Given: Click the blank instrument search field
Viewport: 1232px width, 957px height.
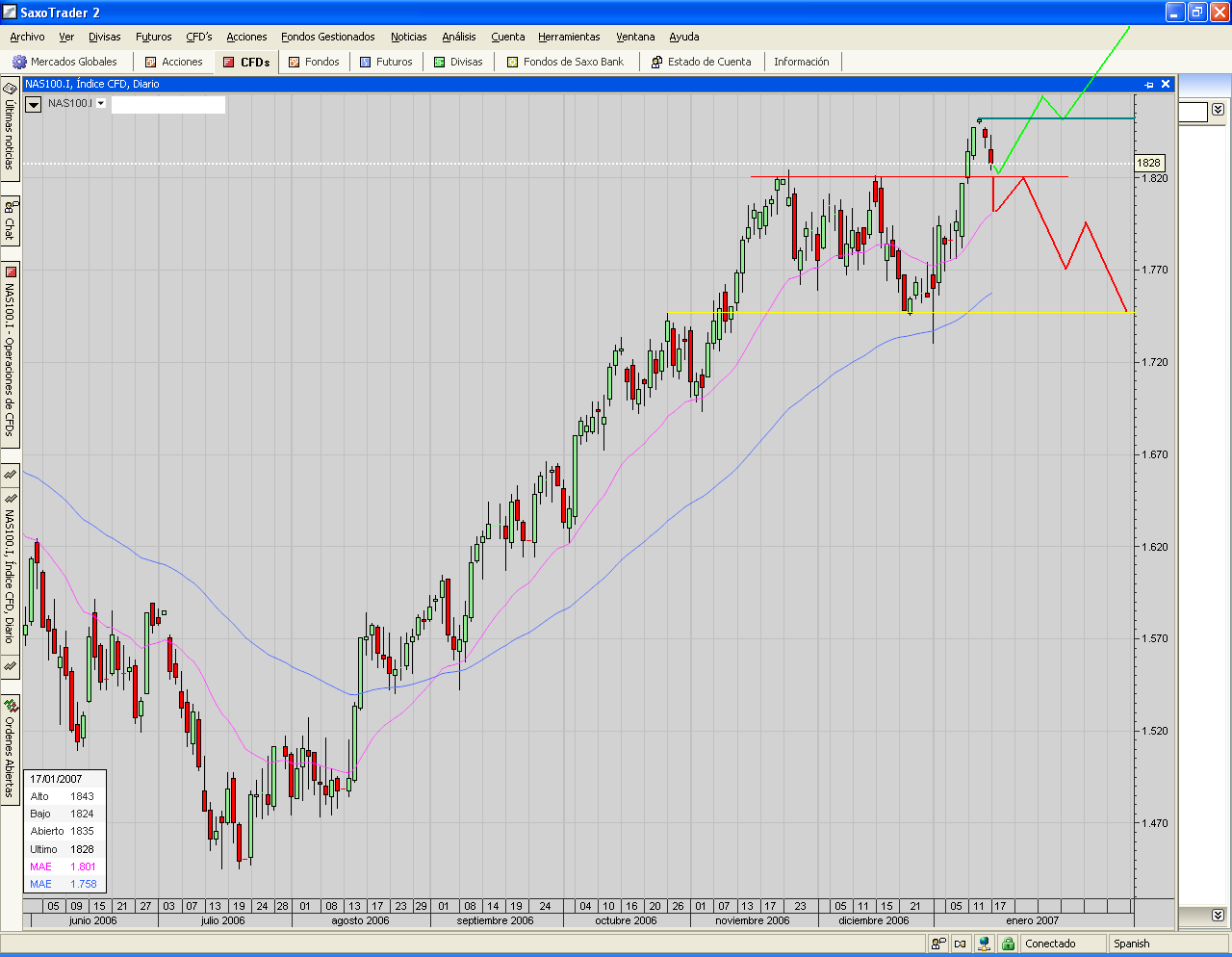Looking at the screenshot, I should tap(168, 104).
